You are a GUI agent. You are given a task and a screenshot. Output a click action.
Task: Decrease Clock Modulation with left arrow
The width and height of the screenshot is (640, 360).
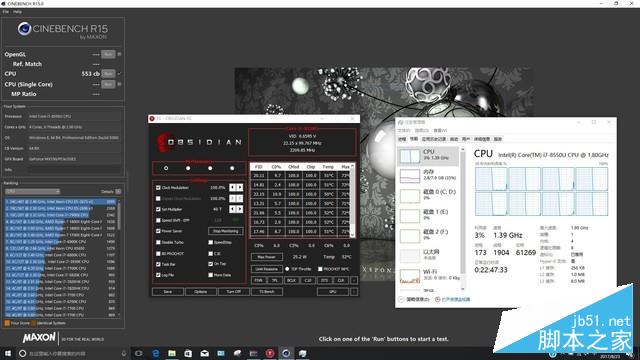coord(233,187)
